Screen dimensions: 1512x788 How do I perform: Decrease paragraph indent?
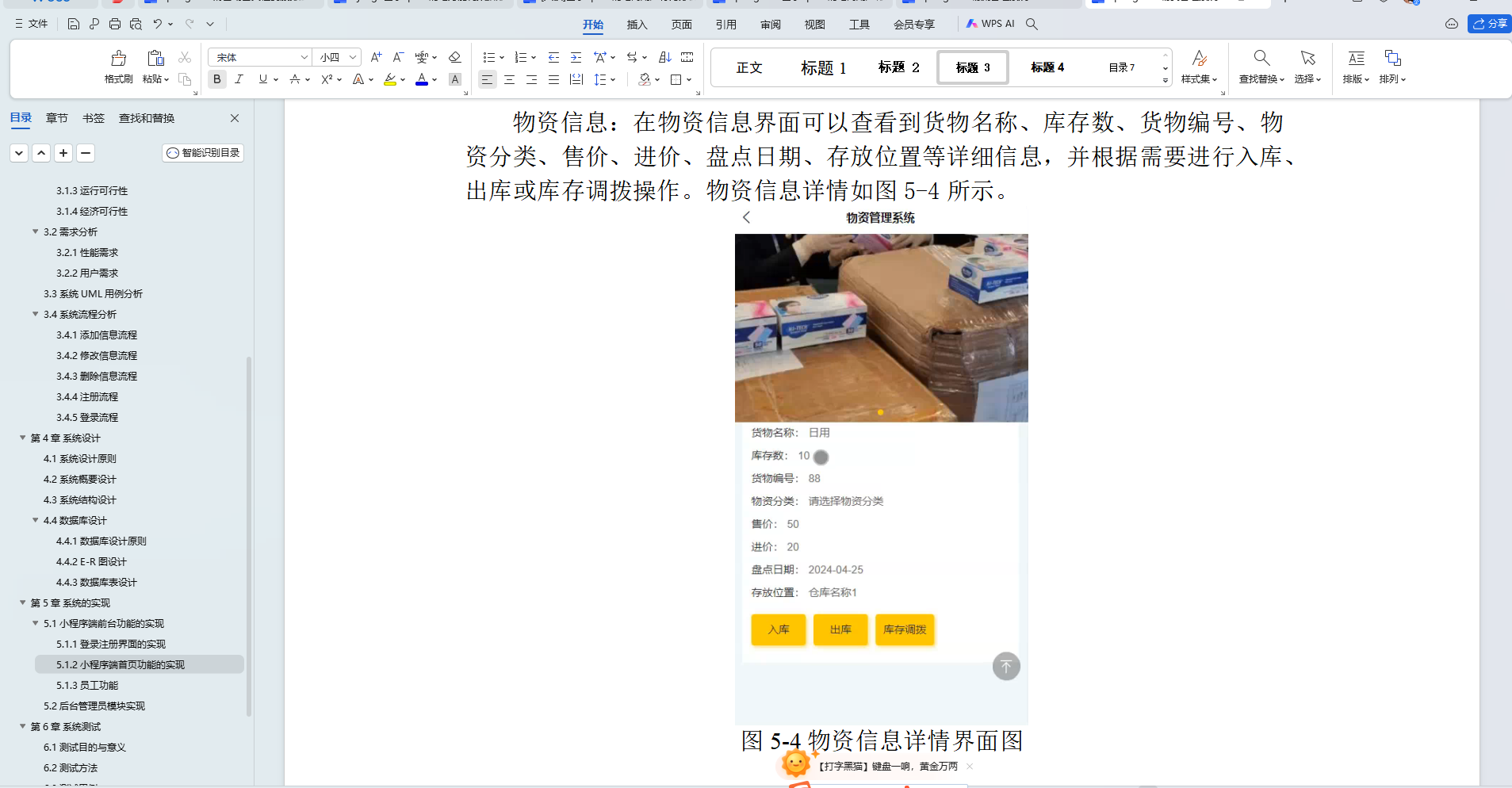coord(553,57)
